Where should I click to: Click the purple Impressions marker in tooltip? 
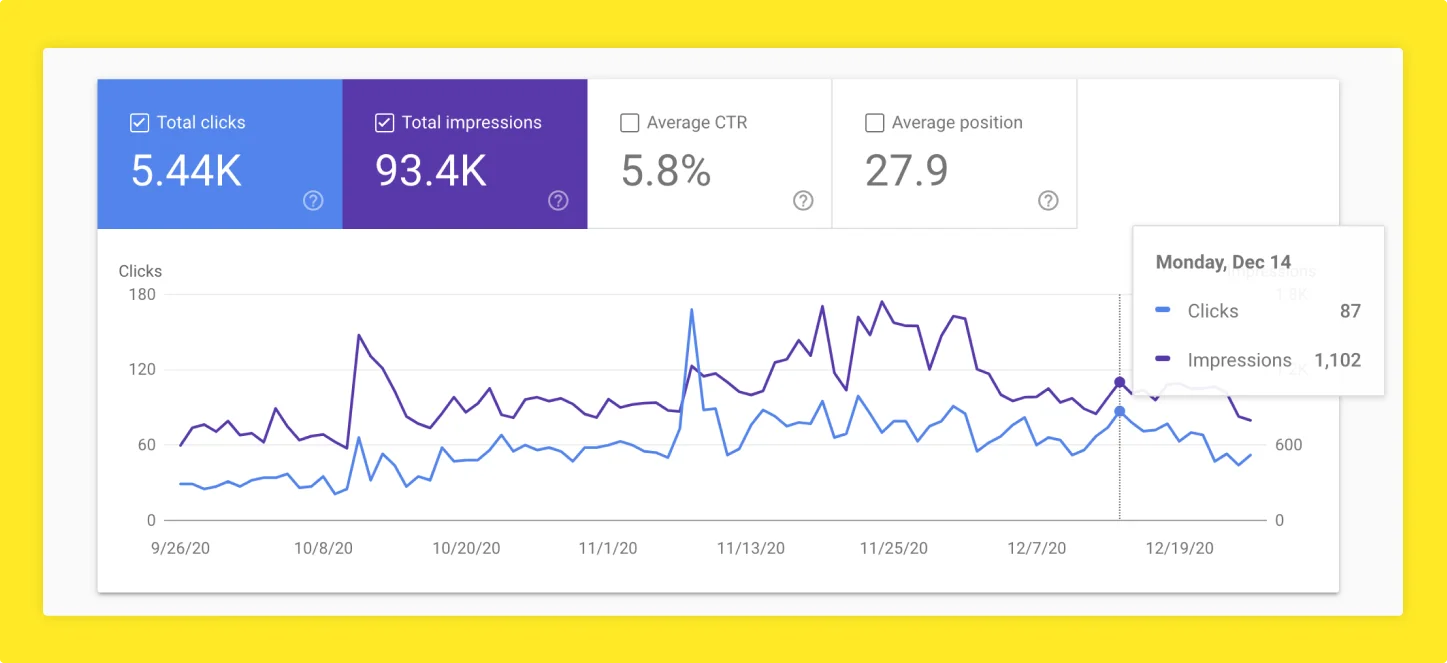1163,360
